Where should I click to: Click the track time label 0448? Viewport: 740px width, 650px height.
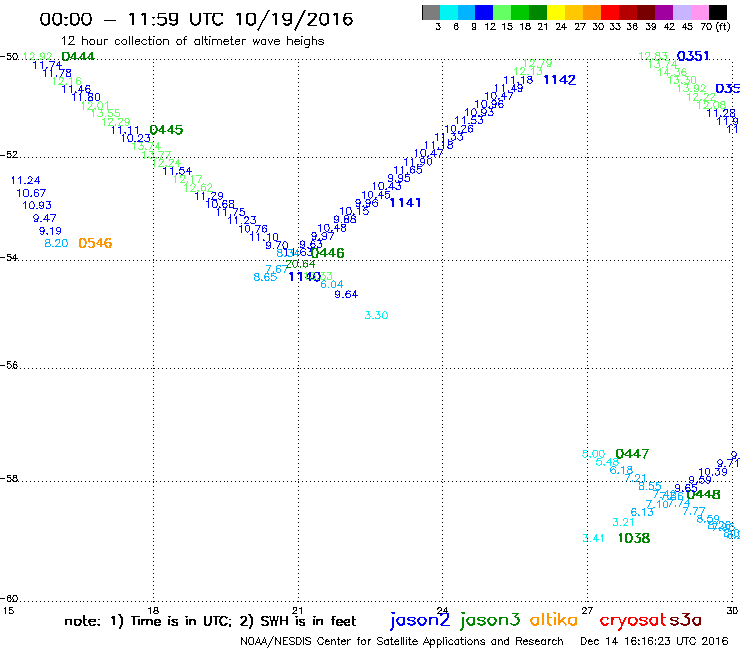pyautogui.click(x=703, y=494)
